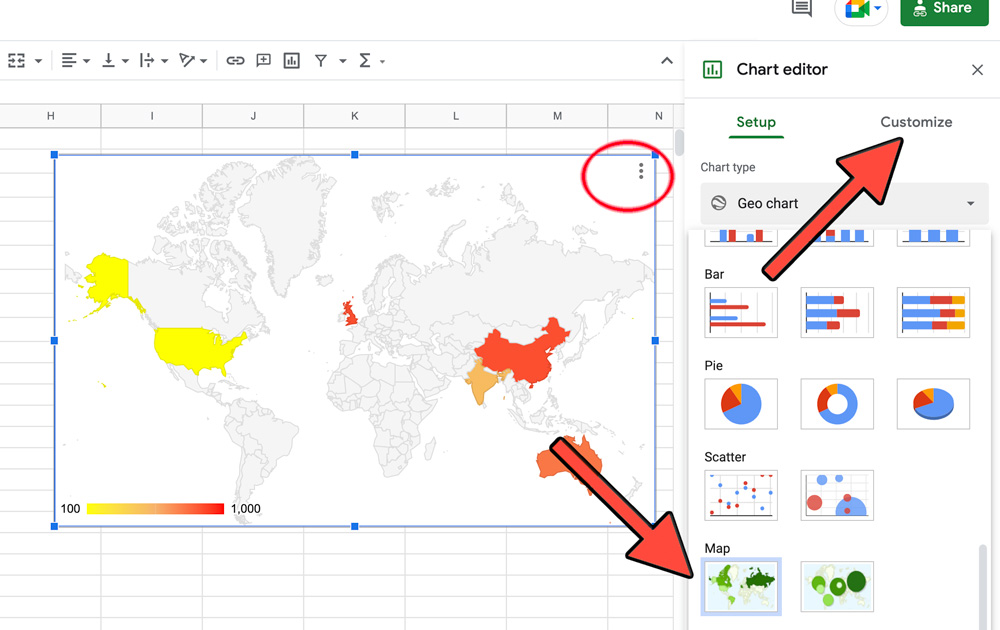Click the Google Meet icon
The height and width of the screenshot is (630, 1000).
[x=857, y=9]
